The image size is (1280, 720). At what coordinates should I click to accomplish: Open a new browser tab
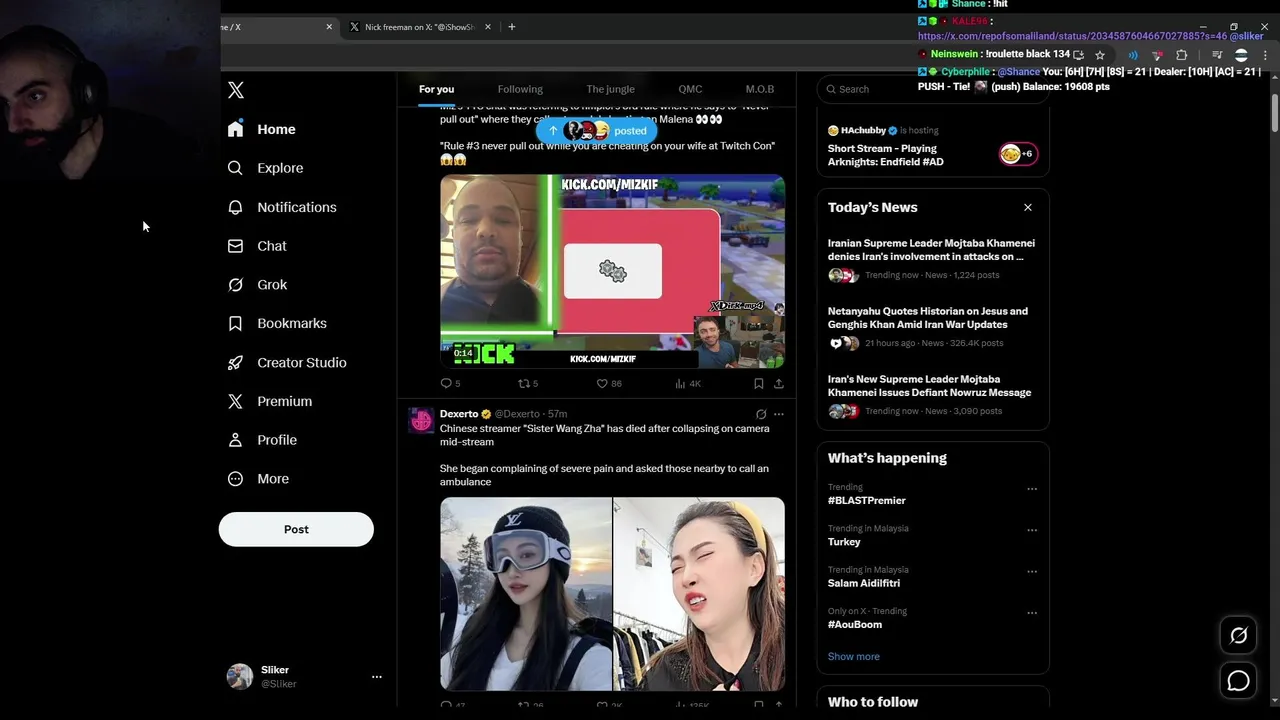click(x=511, y=27)
